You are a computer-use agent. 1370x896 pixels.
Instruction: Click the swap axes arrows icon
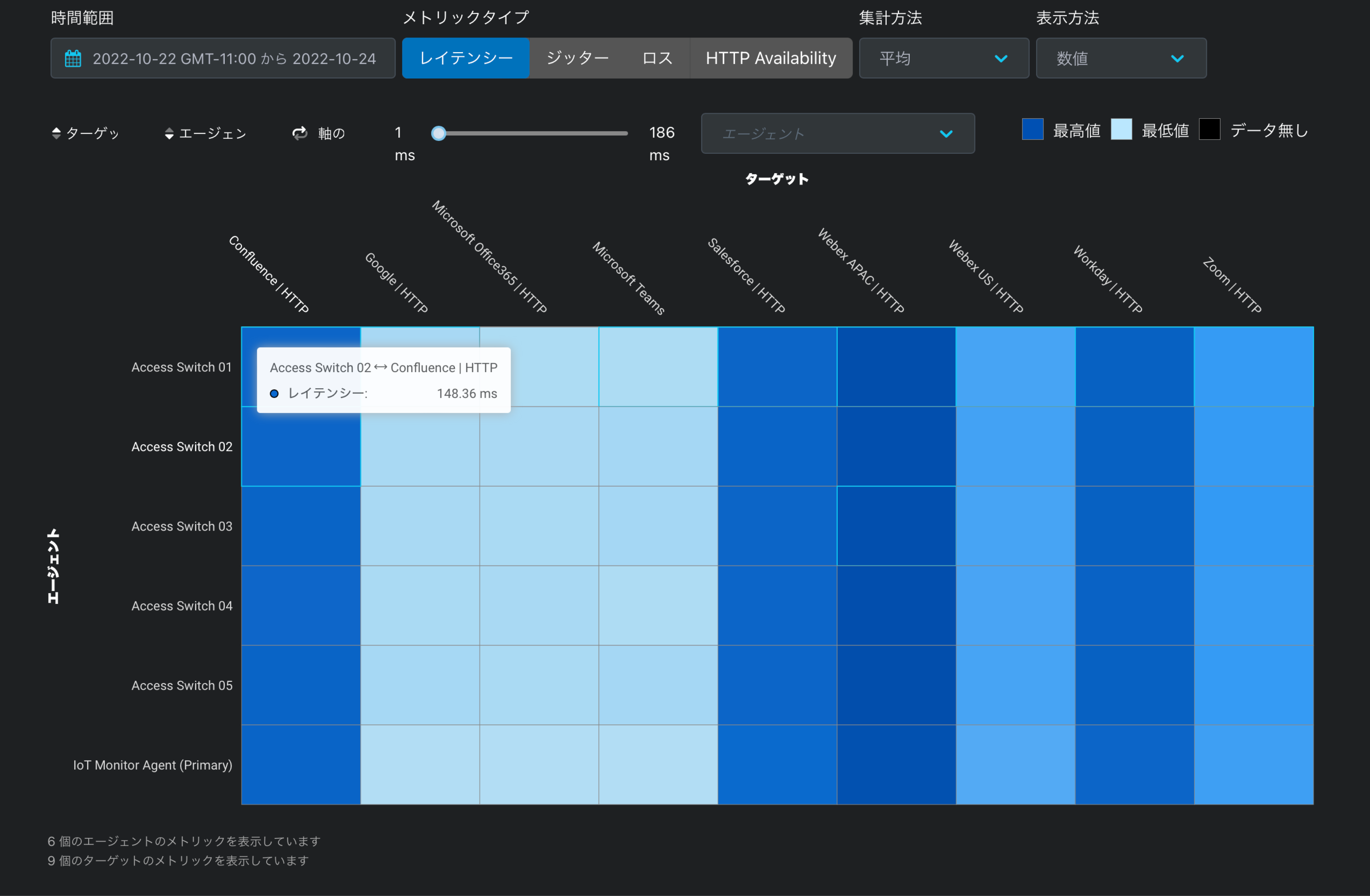click(x=299, y=133)
